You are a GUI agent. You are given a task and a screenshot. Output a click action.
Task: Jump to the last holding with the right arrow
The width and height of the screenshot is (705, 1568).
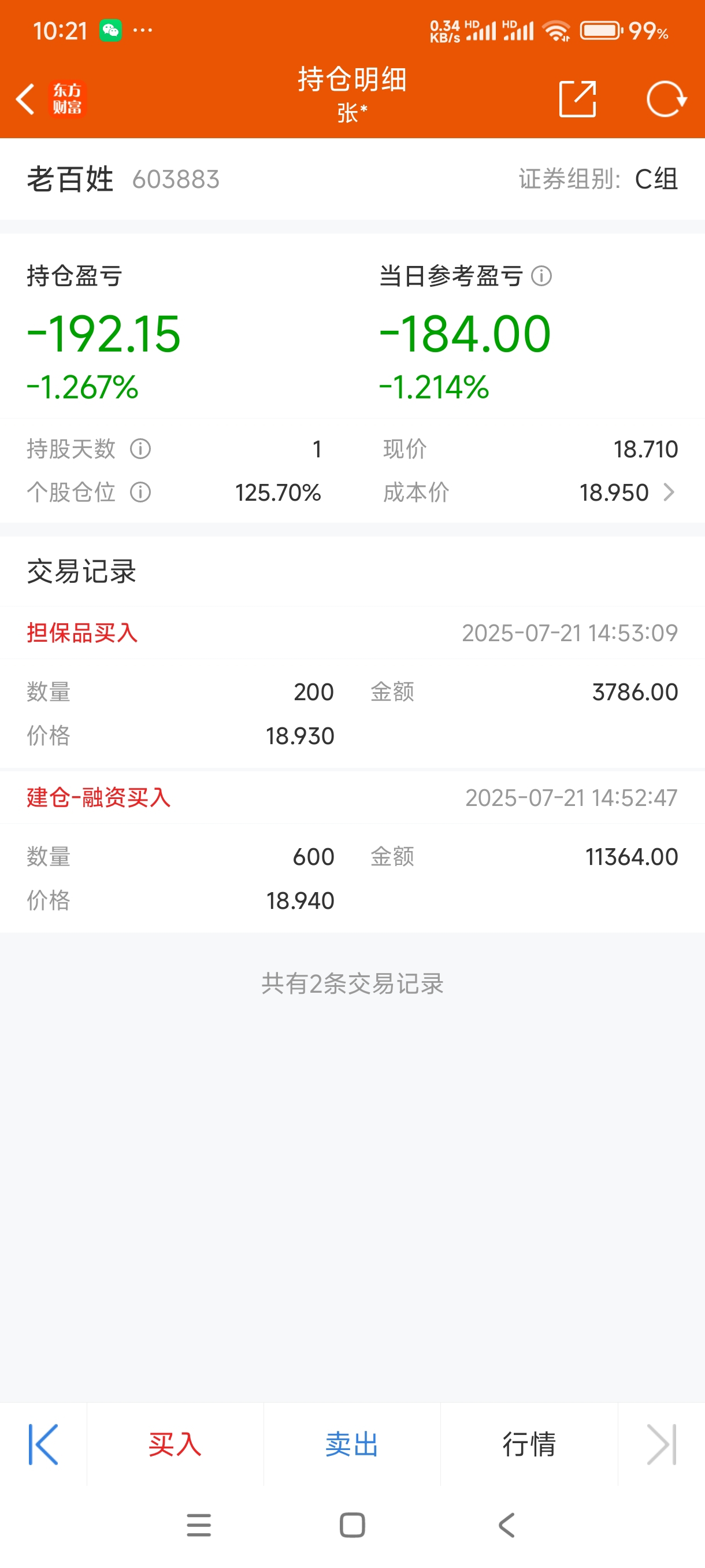[662, 1444]
